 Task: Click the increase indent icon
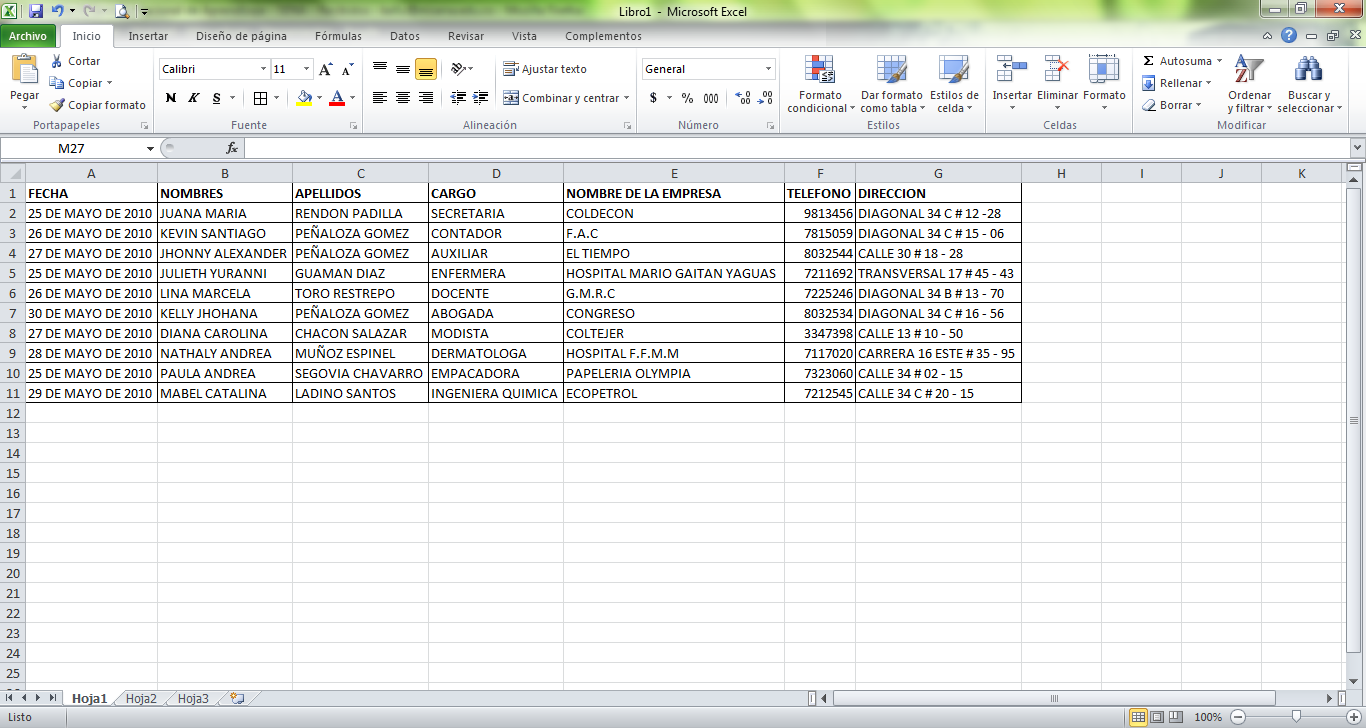click(481, 98)
